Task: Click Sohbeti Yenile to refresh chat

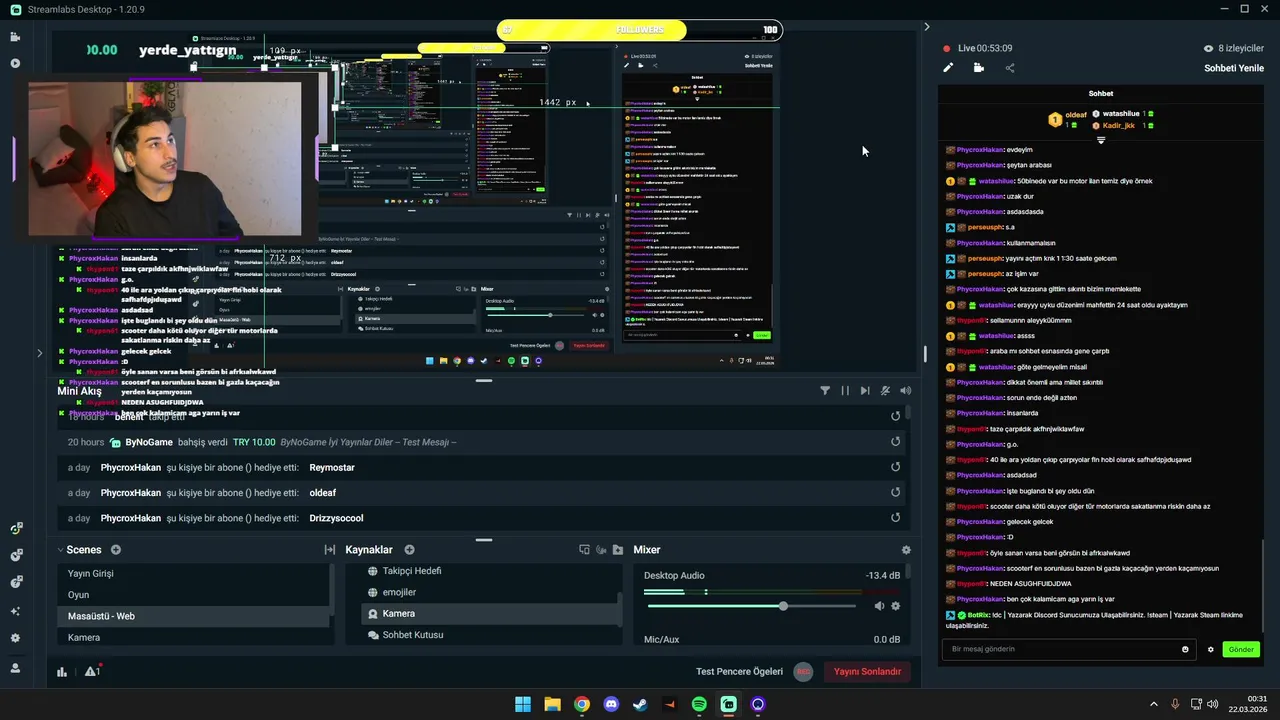Action: [1234, 68]
